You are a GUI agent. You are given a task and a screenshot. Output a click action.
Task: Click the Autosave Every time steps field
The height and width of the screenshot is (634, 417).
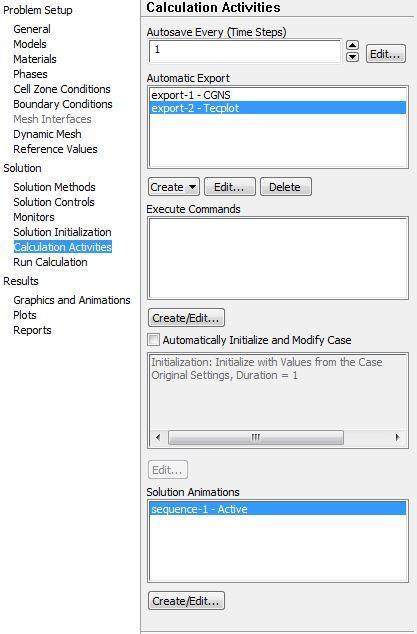[x=245, y=51]
